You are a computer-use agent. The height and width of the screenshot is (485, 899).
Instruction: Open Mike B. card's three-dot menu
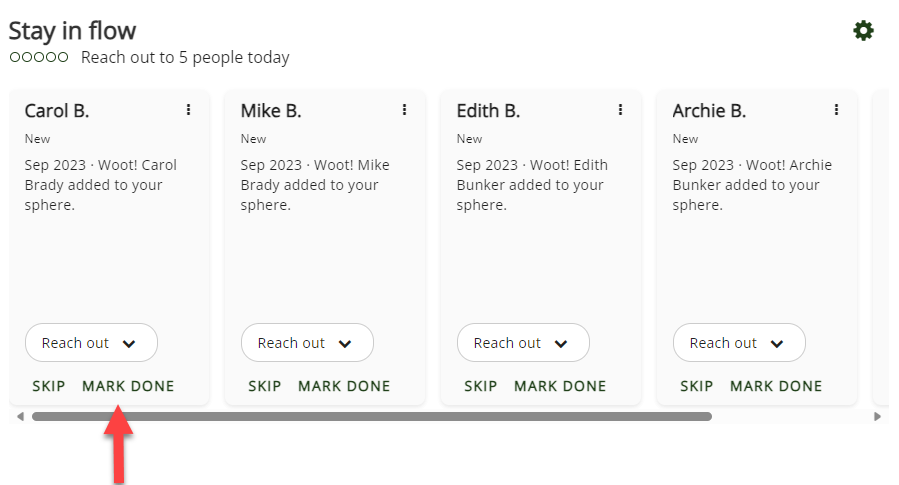click(x=404, y=110)
